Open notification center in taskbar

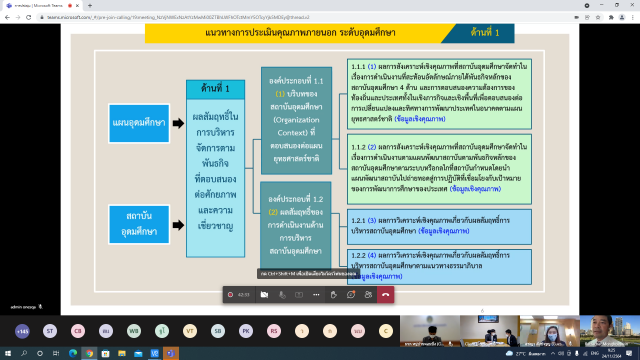[629, 353]
